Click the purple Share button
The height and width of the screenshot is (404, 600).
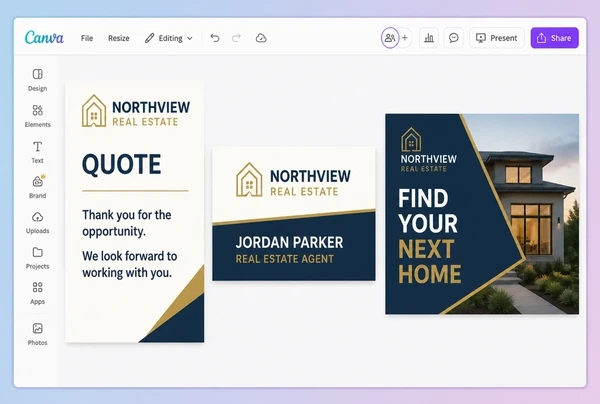click(x=554, y=38)
